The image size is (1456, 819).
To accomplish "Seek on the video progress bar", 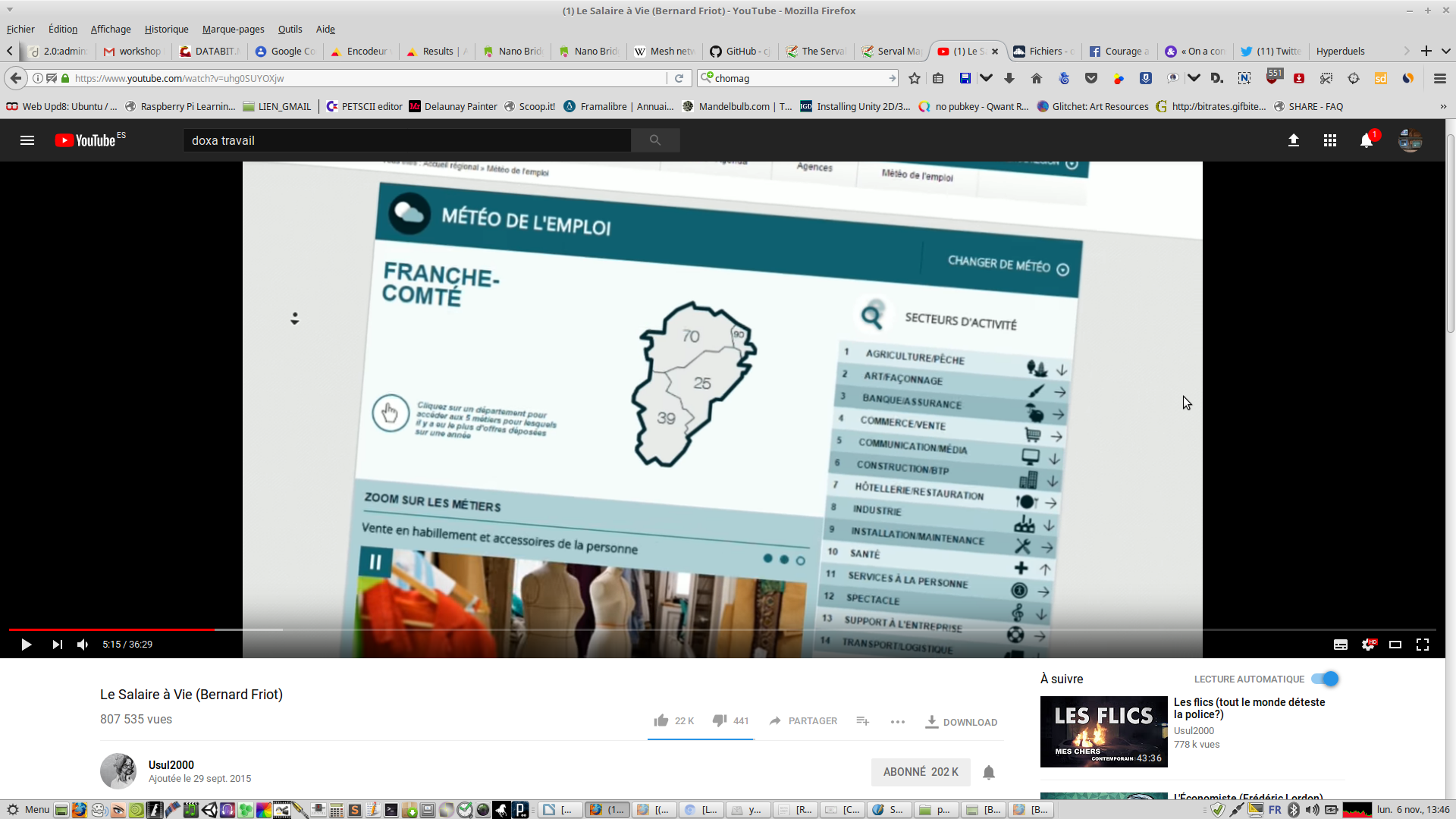I will tap(531, 629).
